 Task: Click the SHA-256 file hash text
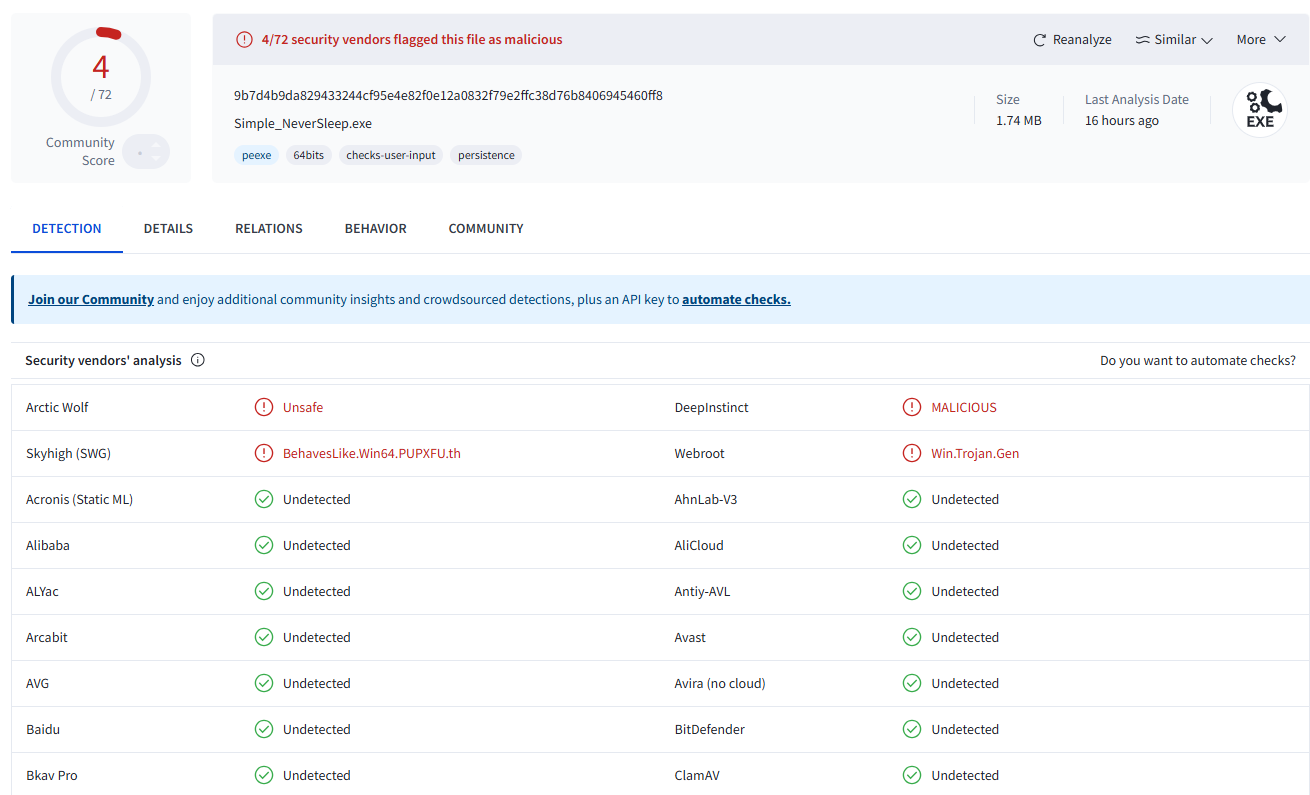coord(448,96)
